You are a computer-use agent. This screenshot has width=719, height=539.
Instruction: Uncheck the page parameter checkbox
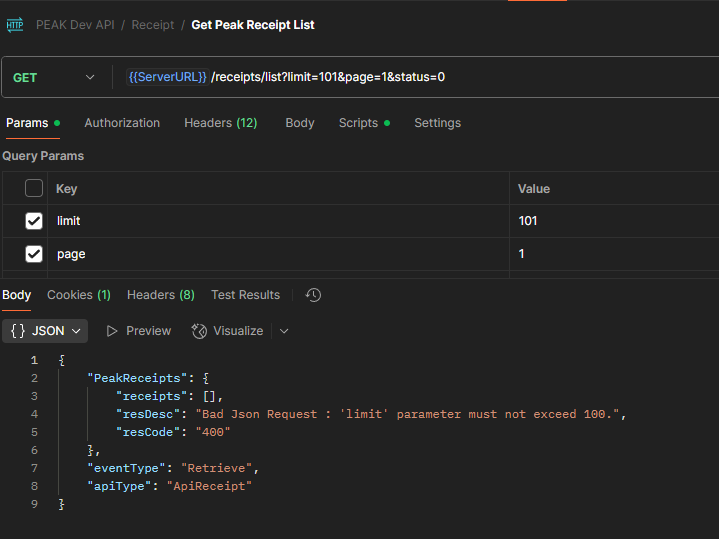[x=34, y=254]
